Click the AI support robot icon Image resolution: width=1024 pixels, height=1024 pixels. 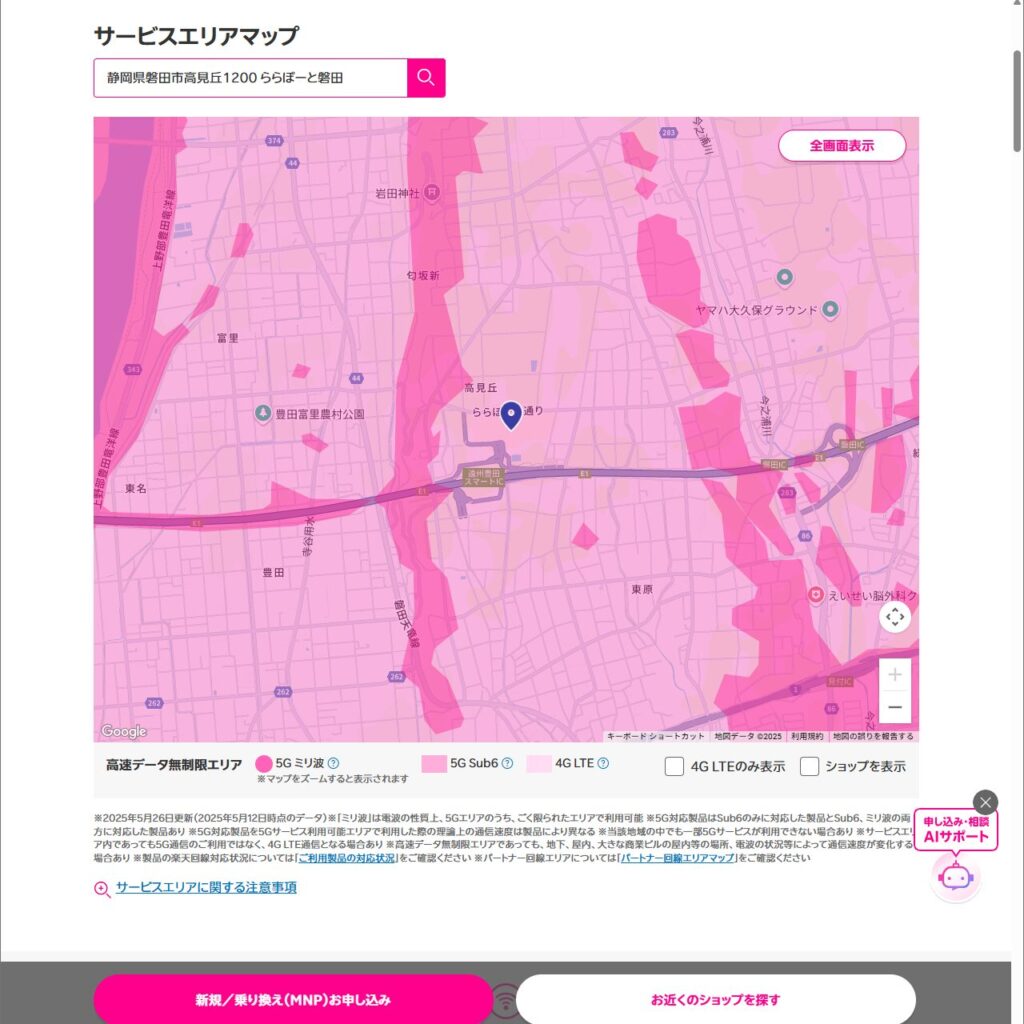(x=955, y=877)
